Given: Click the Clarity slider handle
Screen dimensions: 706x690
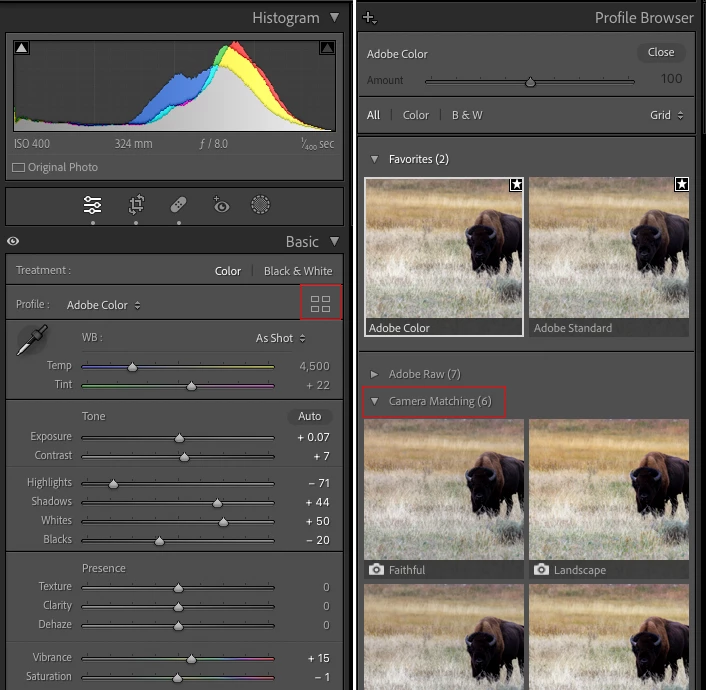Looking at the screenshot, I should pos(178,607).
